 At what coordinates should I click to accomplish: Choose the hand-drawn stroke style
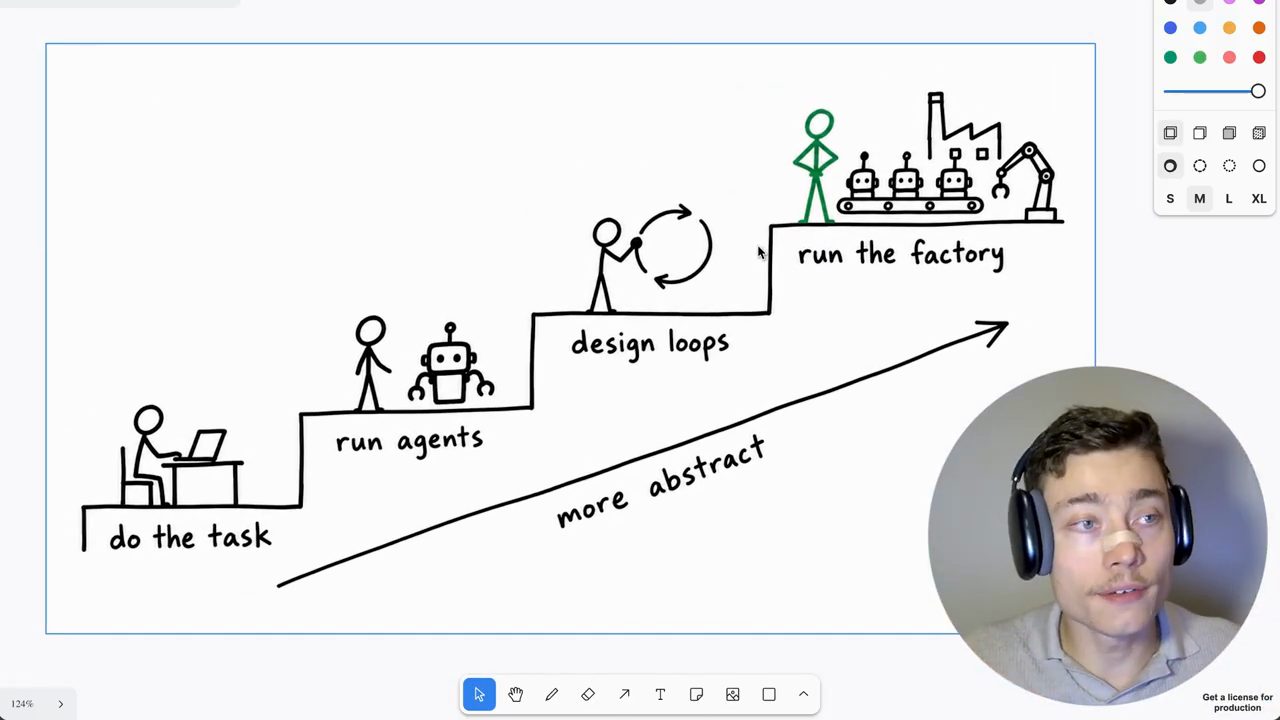pos(1170,166)
